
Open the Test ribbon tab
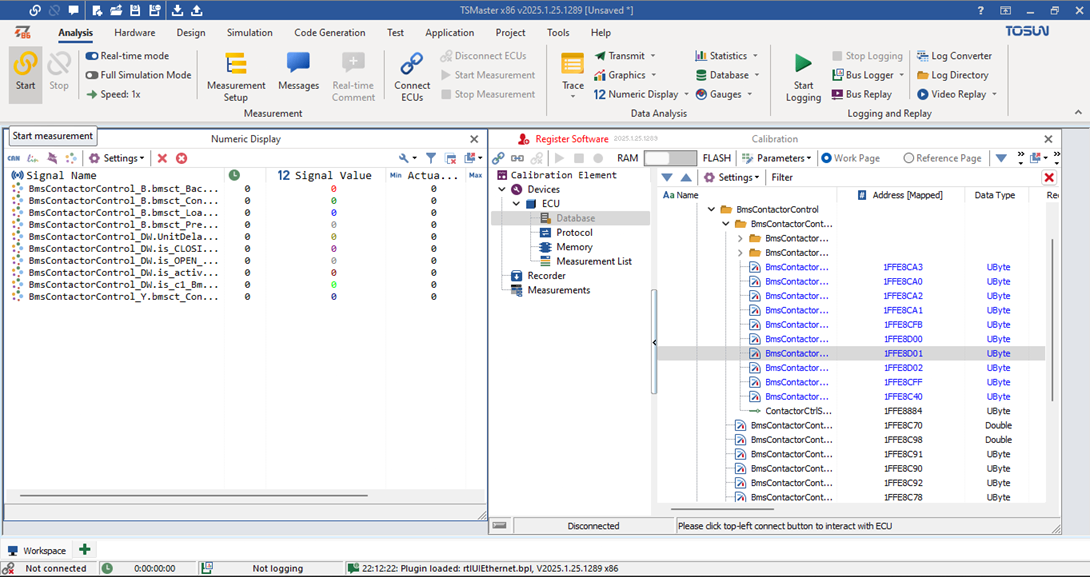[x=396, y=33]
